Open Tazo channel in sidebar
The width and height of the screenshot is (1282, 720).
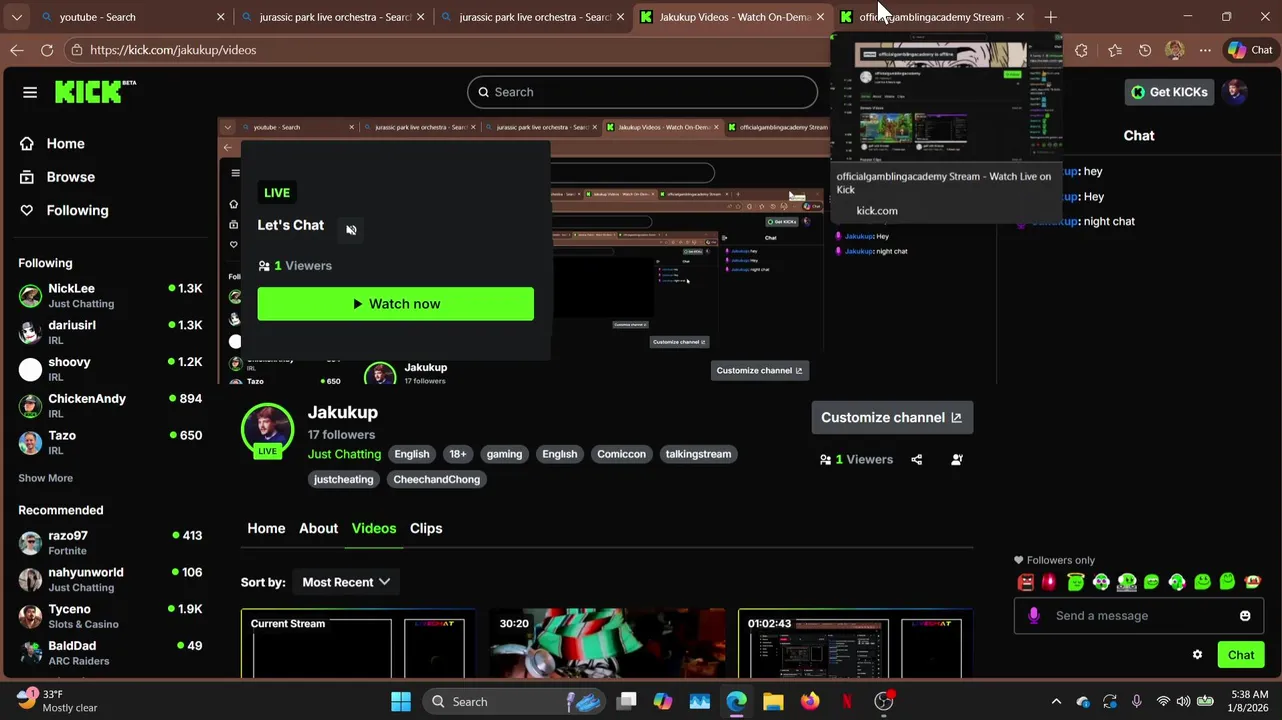click(110, 442)
